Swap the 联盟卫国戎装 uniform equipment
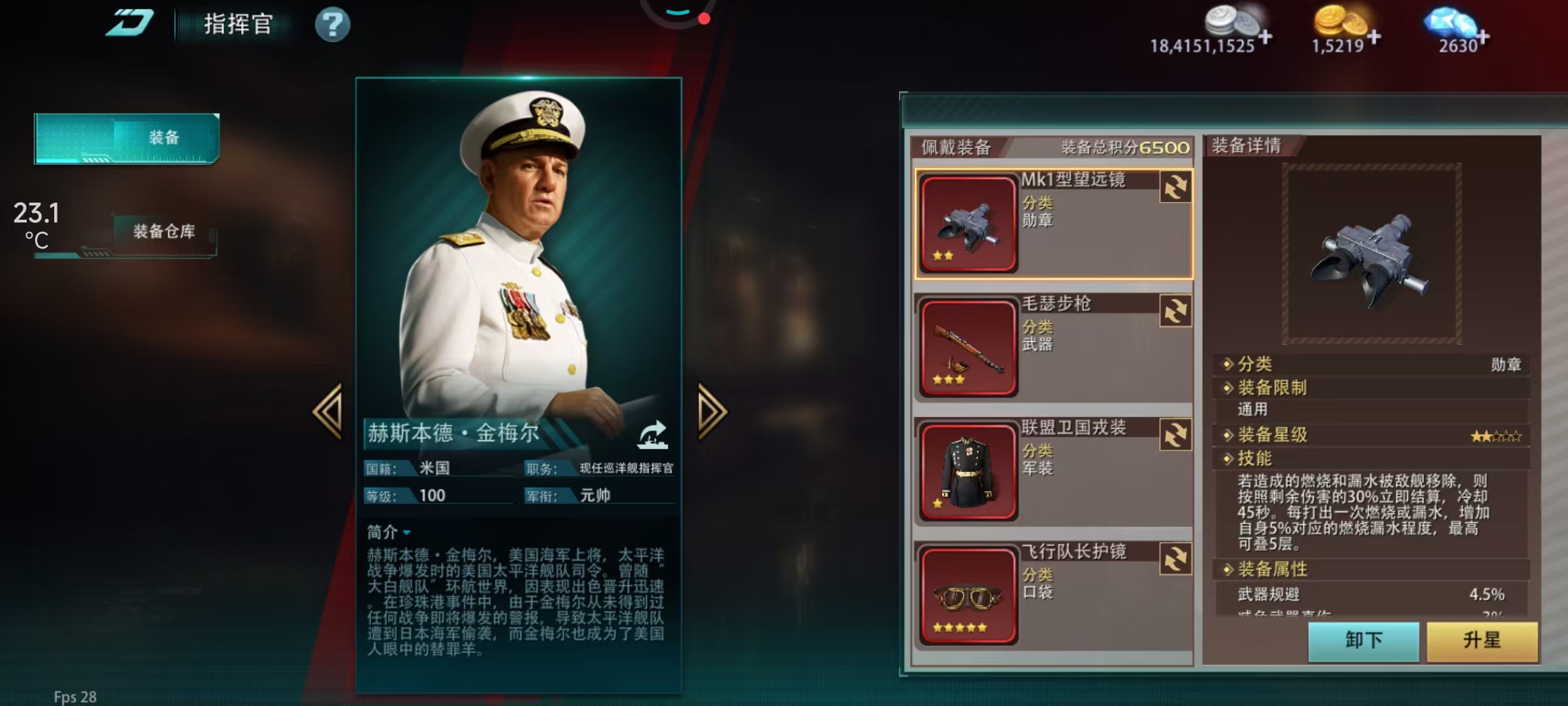The width and height of the screenshot is (1568, 706). (x=1175, y=435)
